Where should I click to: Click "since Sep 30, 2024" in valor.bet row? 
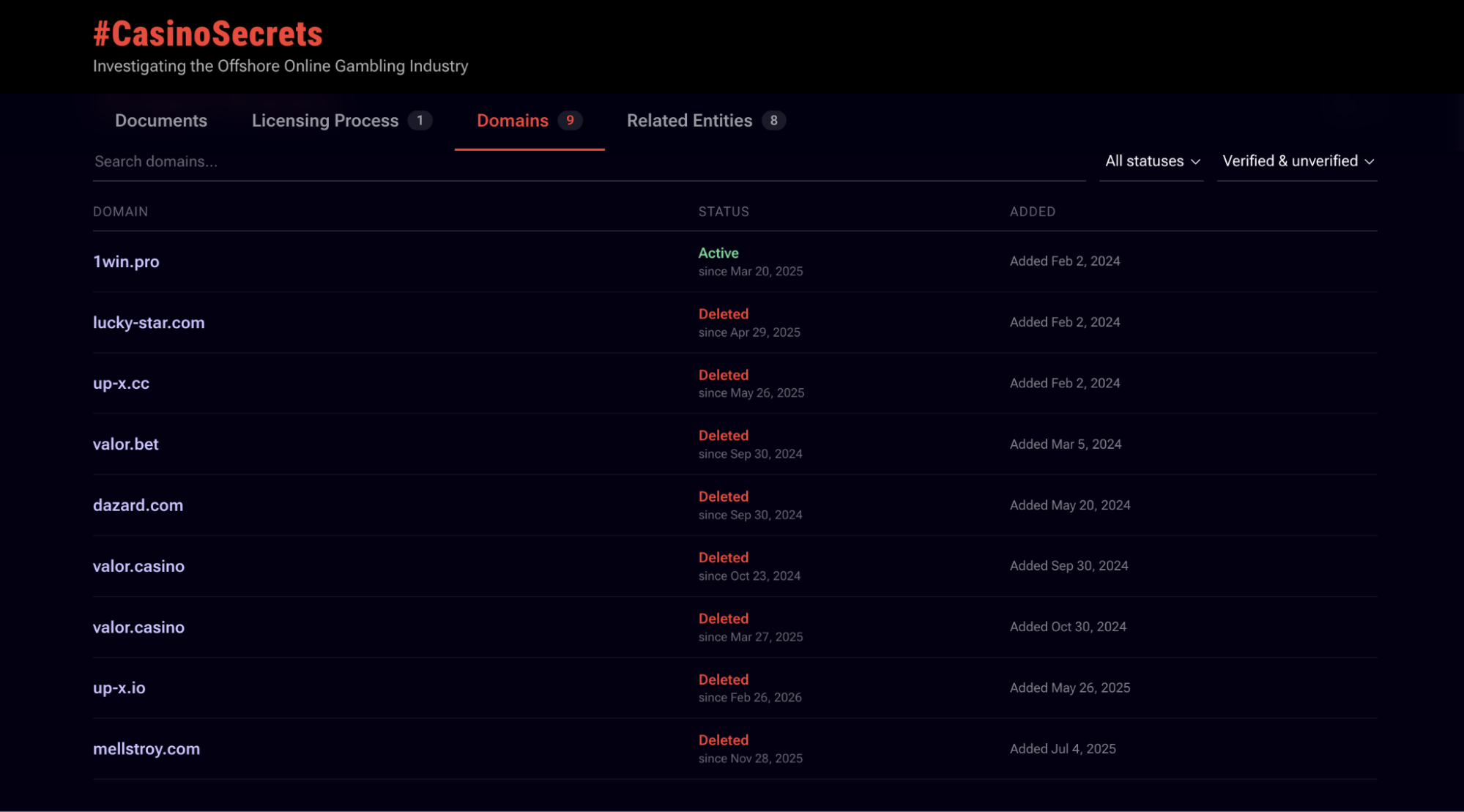(x=751, y=454)
